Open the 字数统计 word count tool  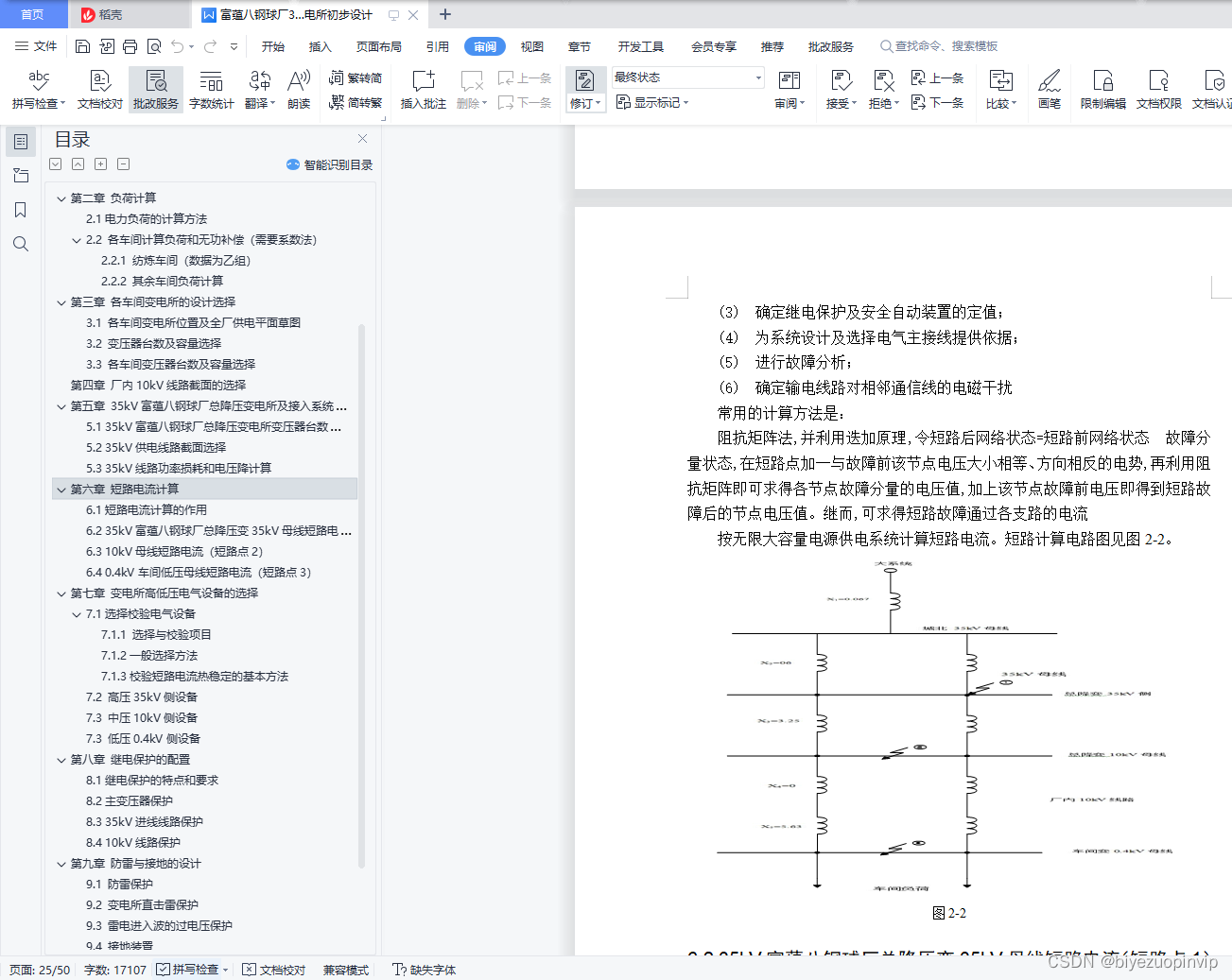click(210, 90)
